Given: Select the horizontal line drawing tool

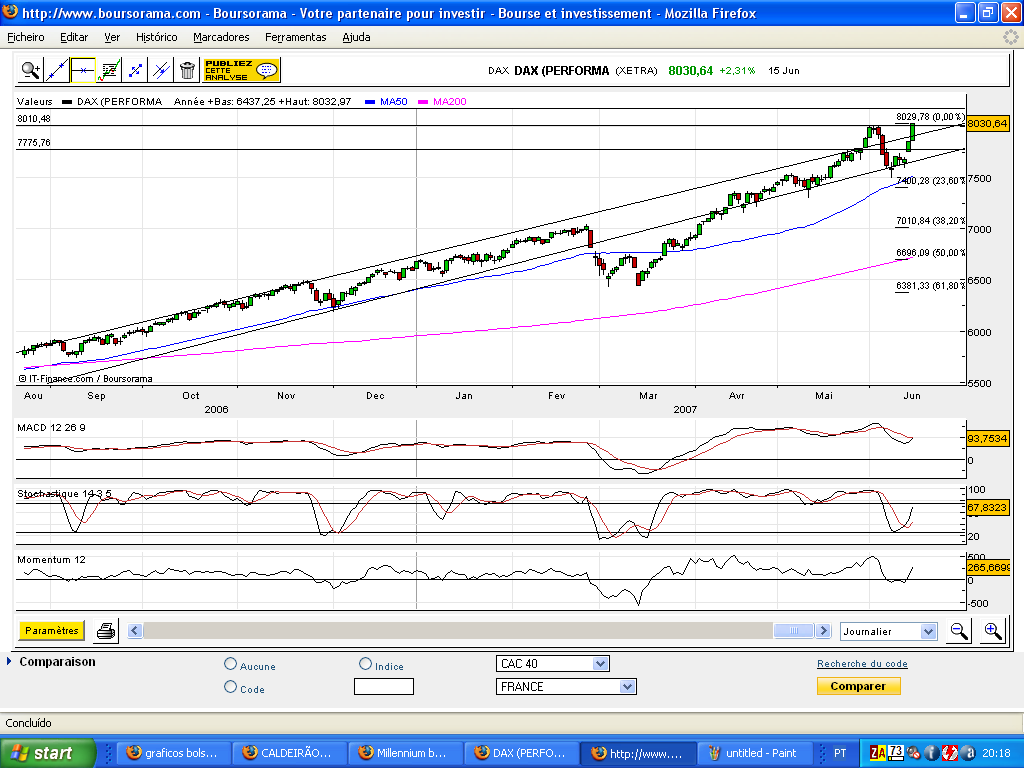Looking at the screenshot, I should (x=83, y=72).
